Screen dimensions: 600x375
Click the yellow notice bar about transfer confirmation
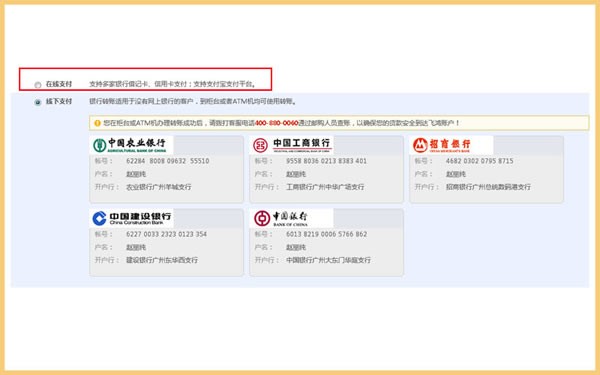(x=339, y=123)
